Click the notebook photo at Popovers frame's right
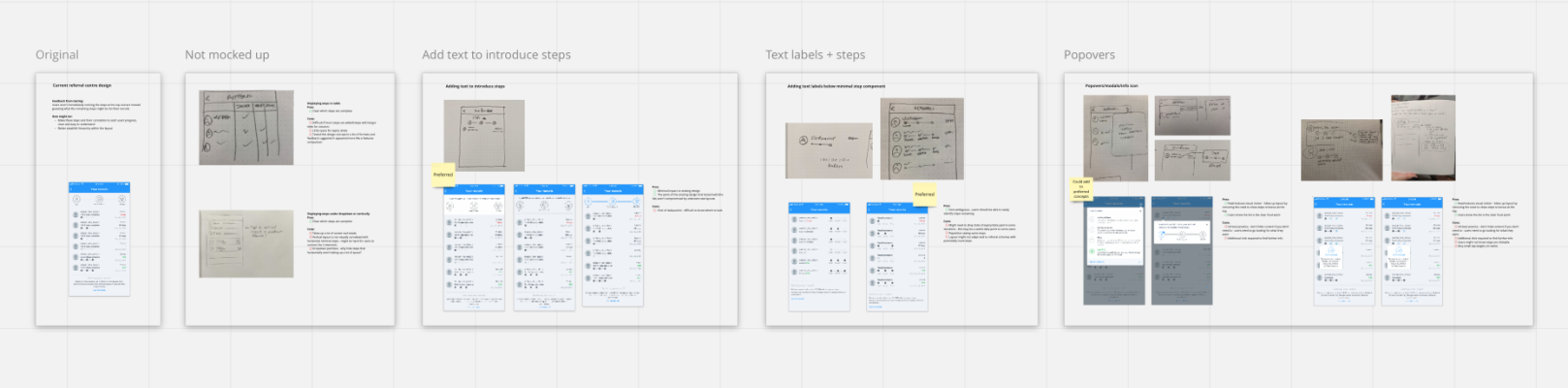This screenshot has width=1568, height=388. [x=1423, y=138]
